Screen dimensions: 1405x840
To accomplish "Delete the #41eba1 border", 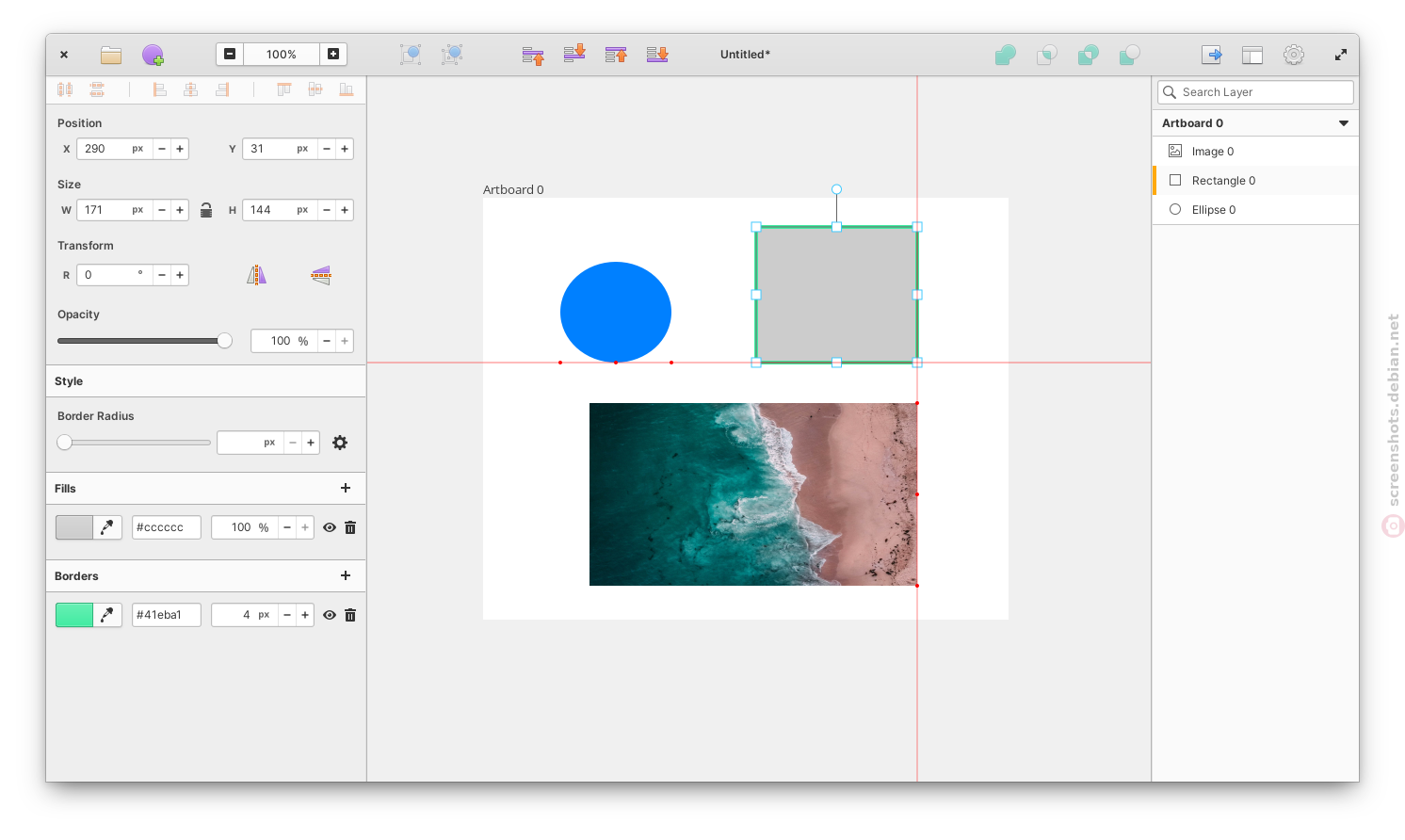I will pos(350,615).
